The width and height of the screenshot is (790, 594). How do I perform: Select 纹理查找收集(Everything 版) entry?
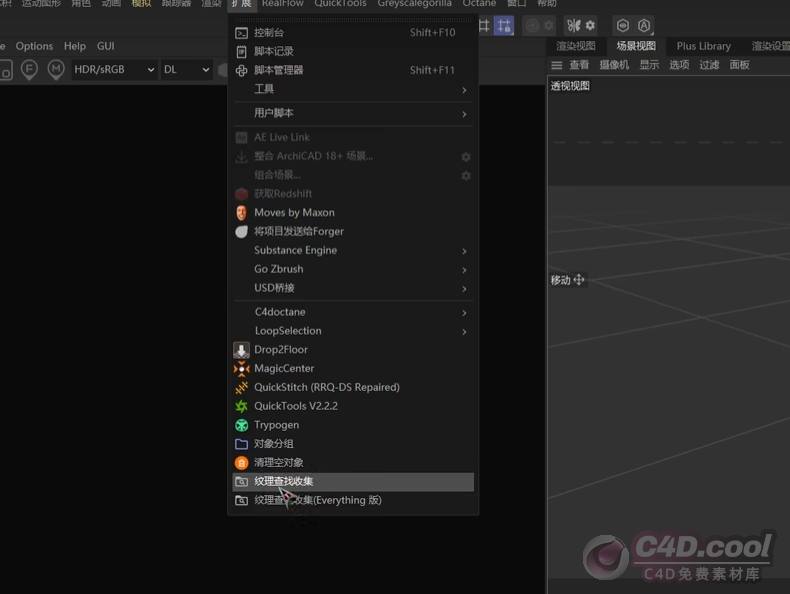pos(353,500)
